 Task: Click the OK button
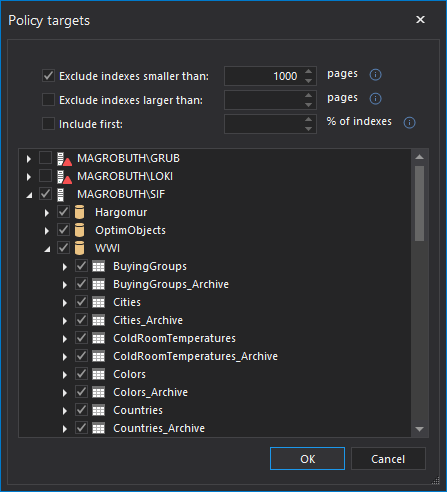pyautogui.click(x=307, y=459)
